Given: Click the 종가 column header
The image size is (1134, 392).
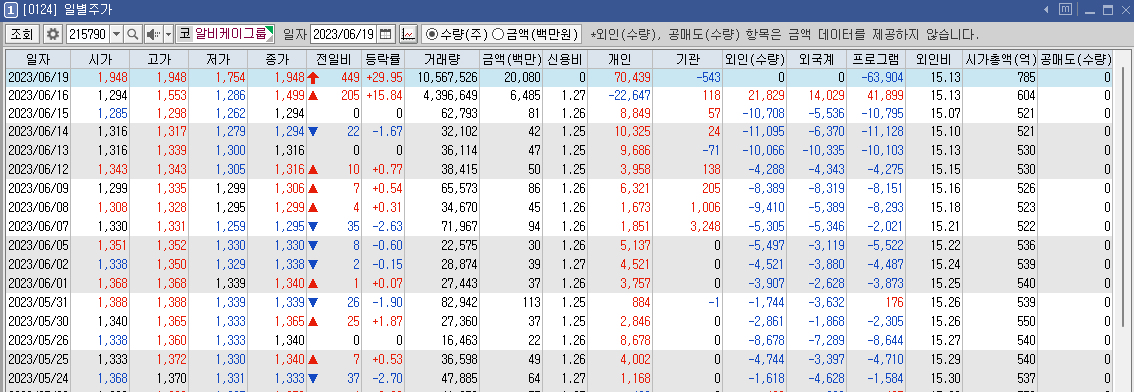Looking at the screenshot, I should pyautogui.click(x=278, y=59).
